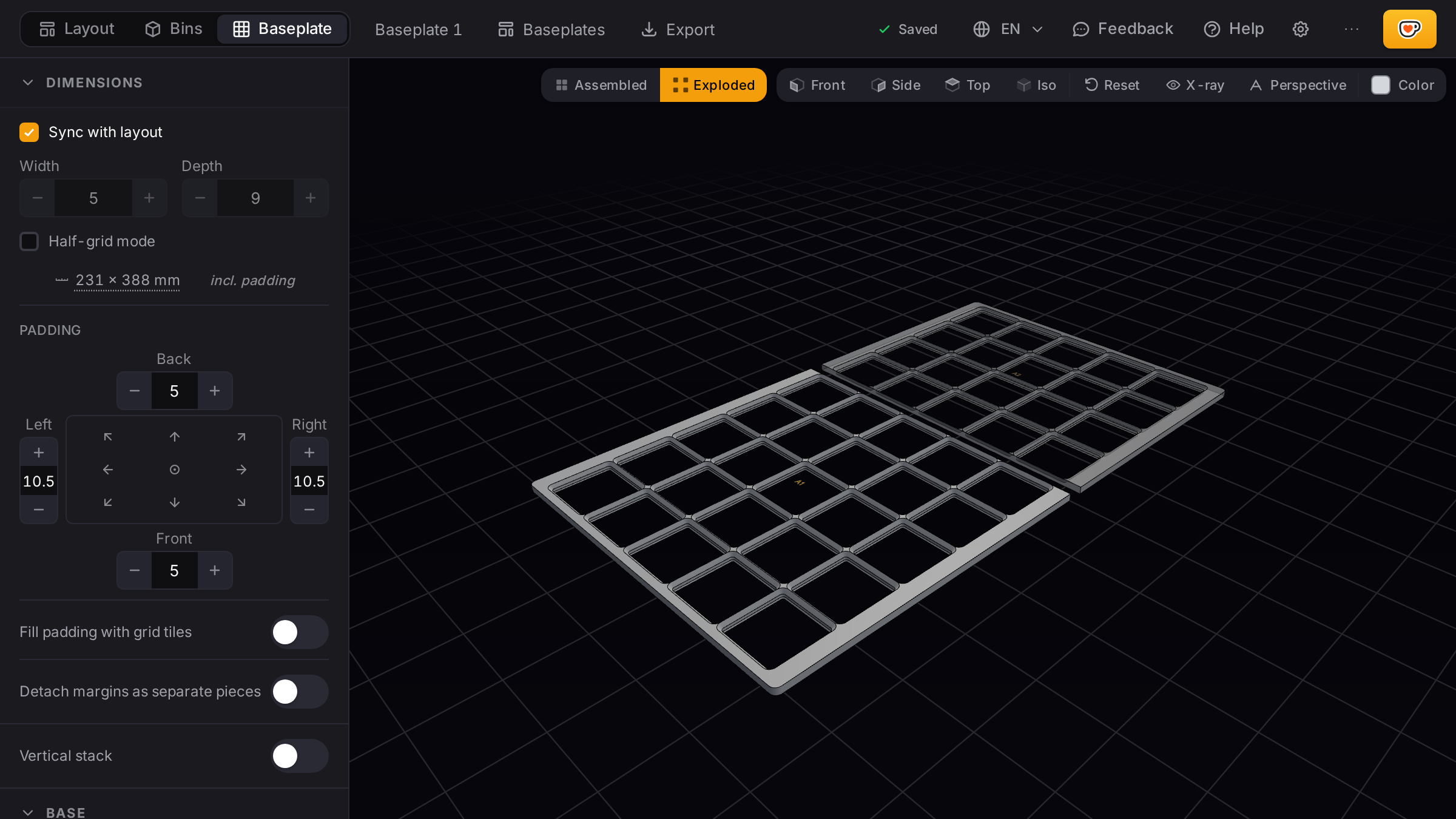The width and height of the screenshot is (1456, 819).
Task: Select left padding anchor arrow
Action: [108, 470]
